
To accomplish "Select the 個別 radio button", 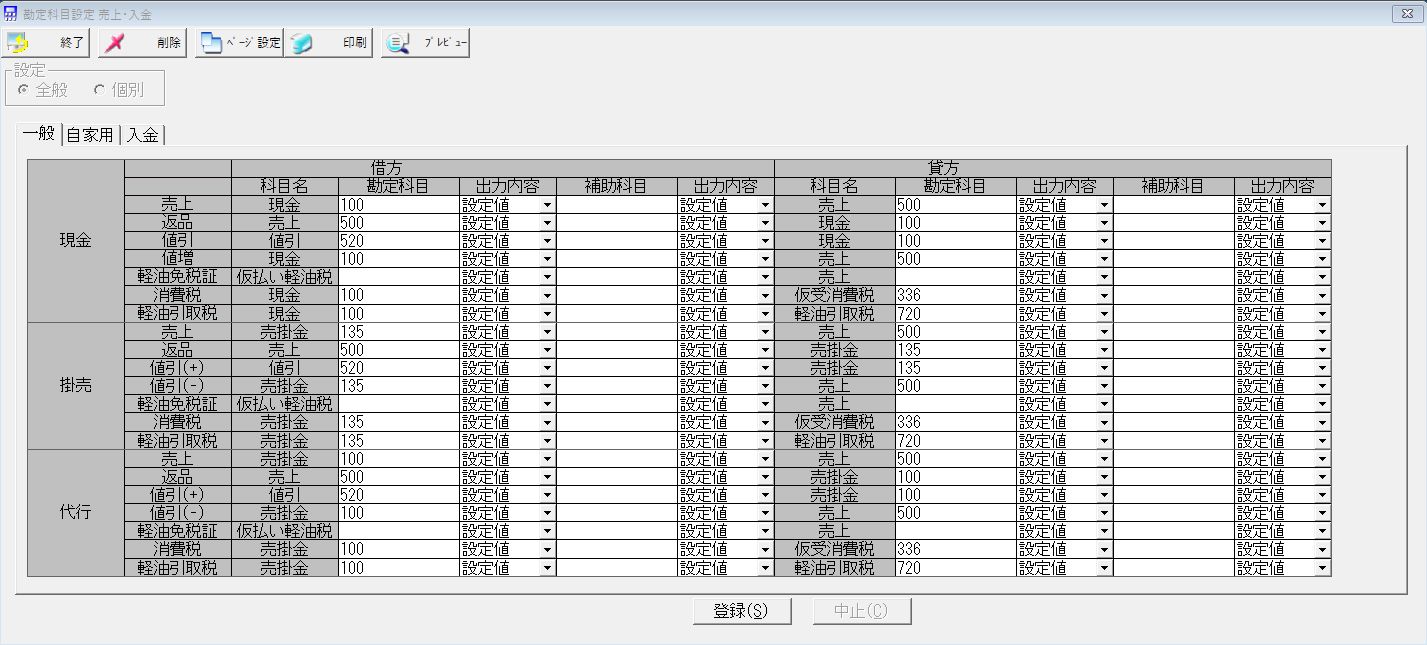I will pos(99,90).
